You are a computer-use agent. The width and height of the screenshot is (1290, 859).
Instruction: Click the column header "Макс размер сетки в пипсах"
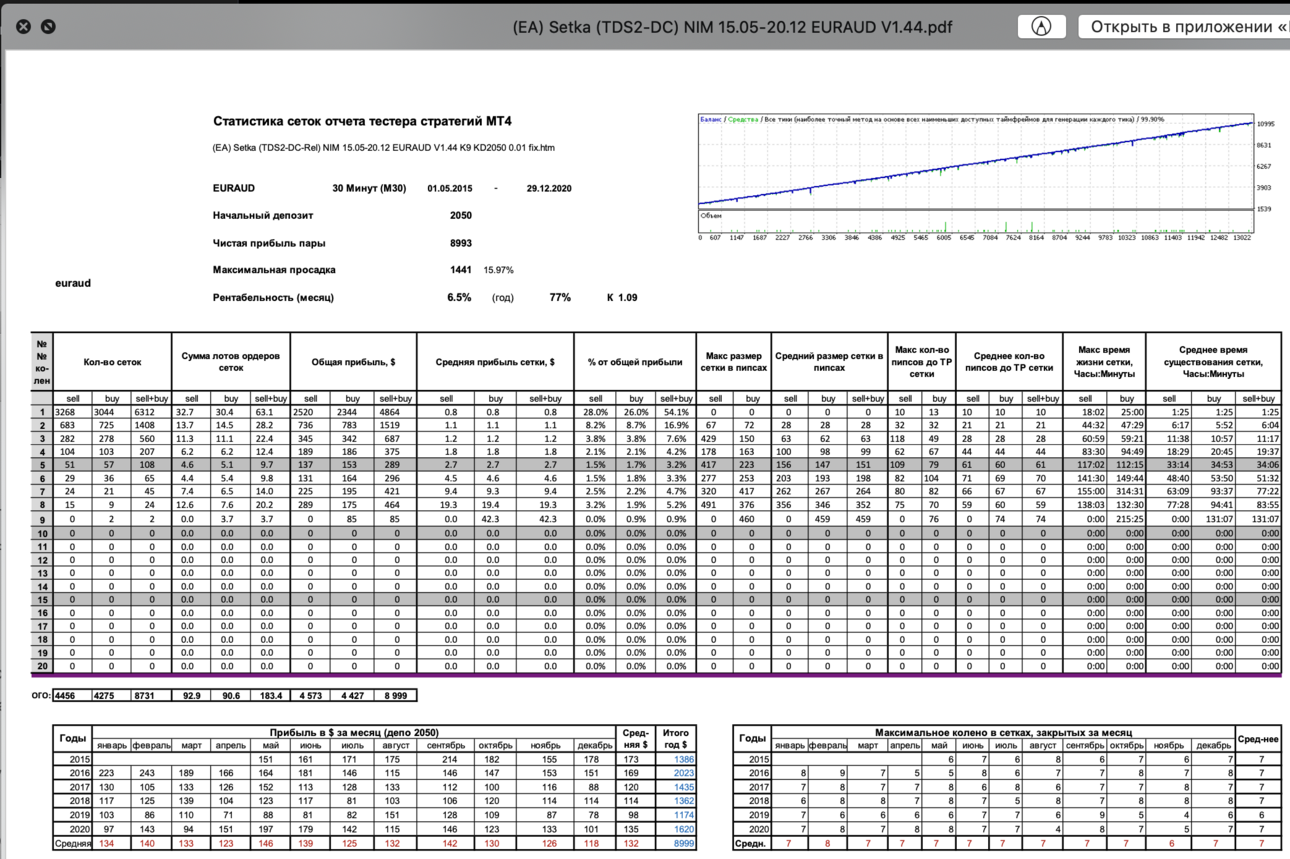click(733, 362)
